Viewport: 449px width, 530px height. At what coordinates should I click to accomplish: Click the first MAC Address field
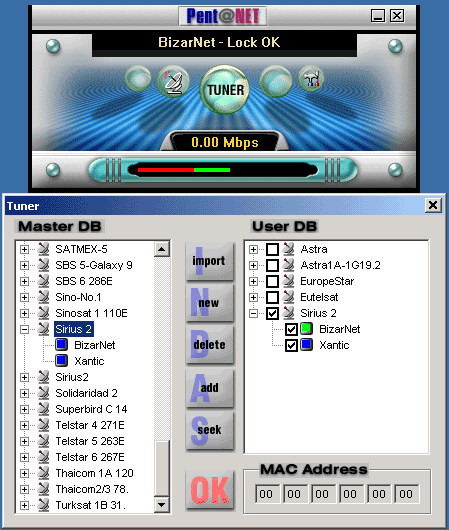[x=267, y=494]
